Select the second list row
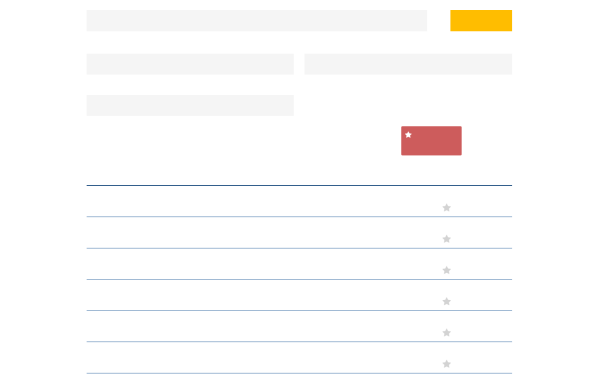Image resolution: width=600 pixels, height=375 pixels. (x=299, y=233)
